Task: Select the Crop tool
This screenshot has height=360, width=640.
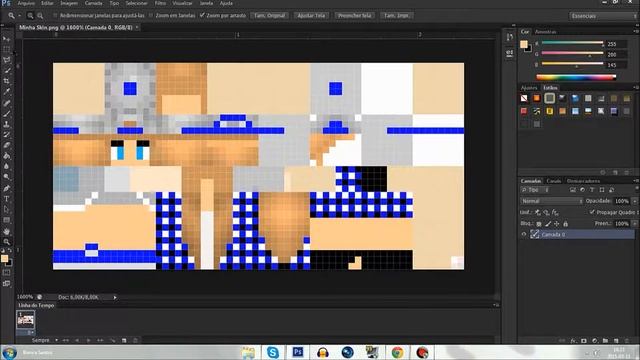Action: (x=7, y=81)
